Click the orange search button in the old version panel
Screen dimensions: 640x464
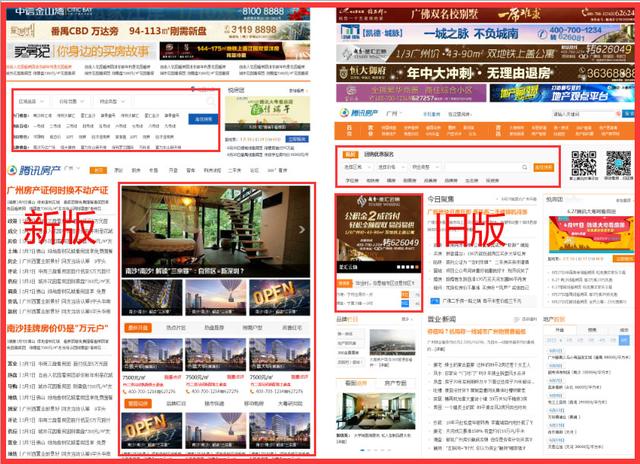pos(544,167)
